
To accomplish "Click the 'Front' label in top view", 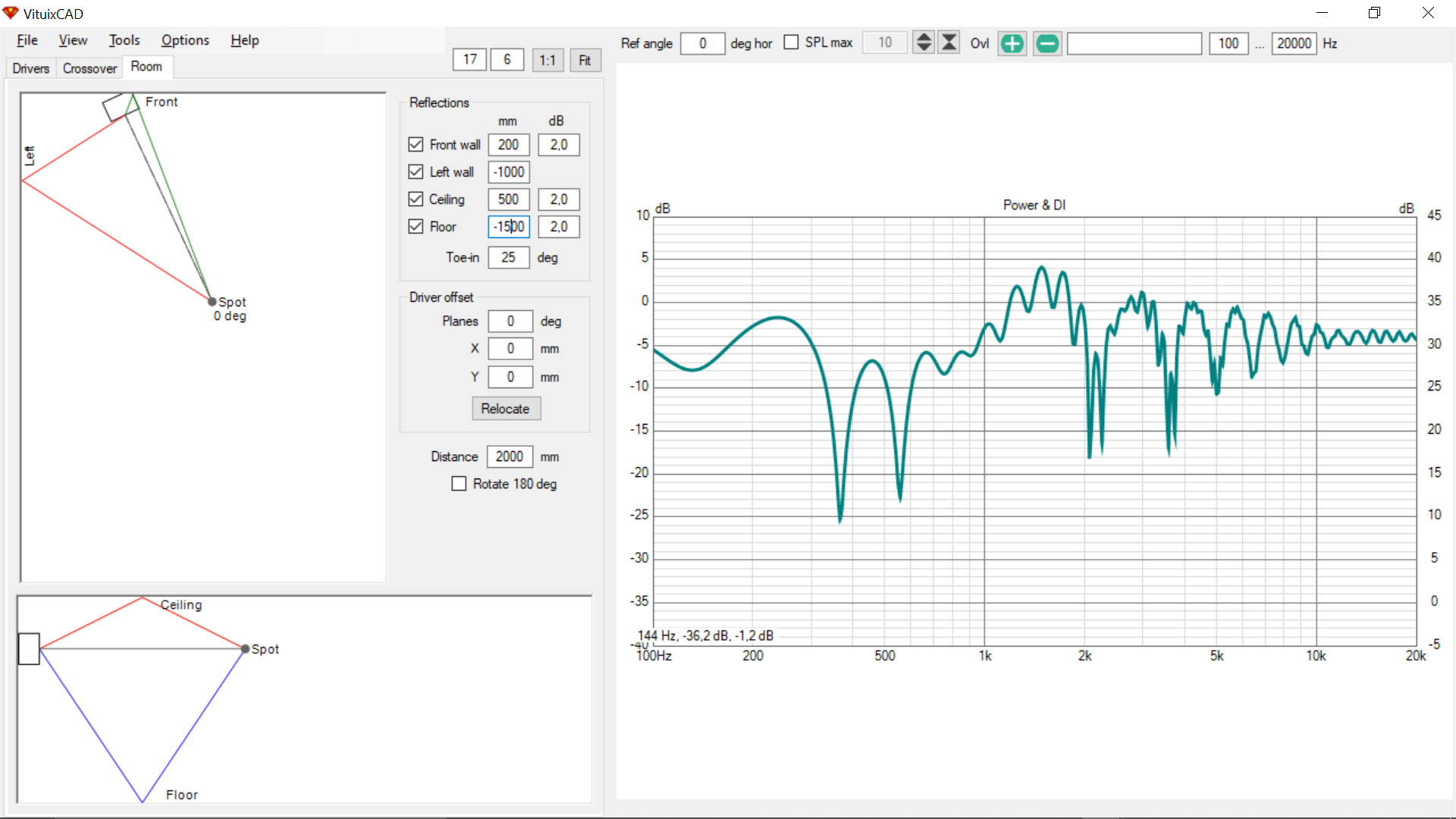I will point(162,102).
